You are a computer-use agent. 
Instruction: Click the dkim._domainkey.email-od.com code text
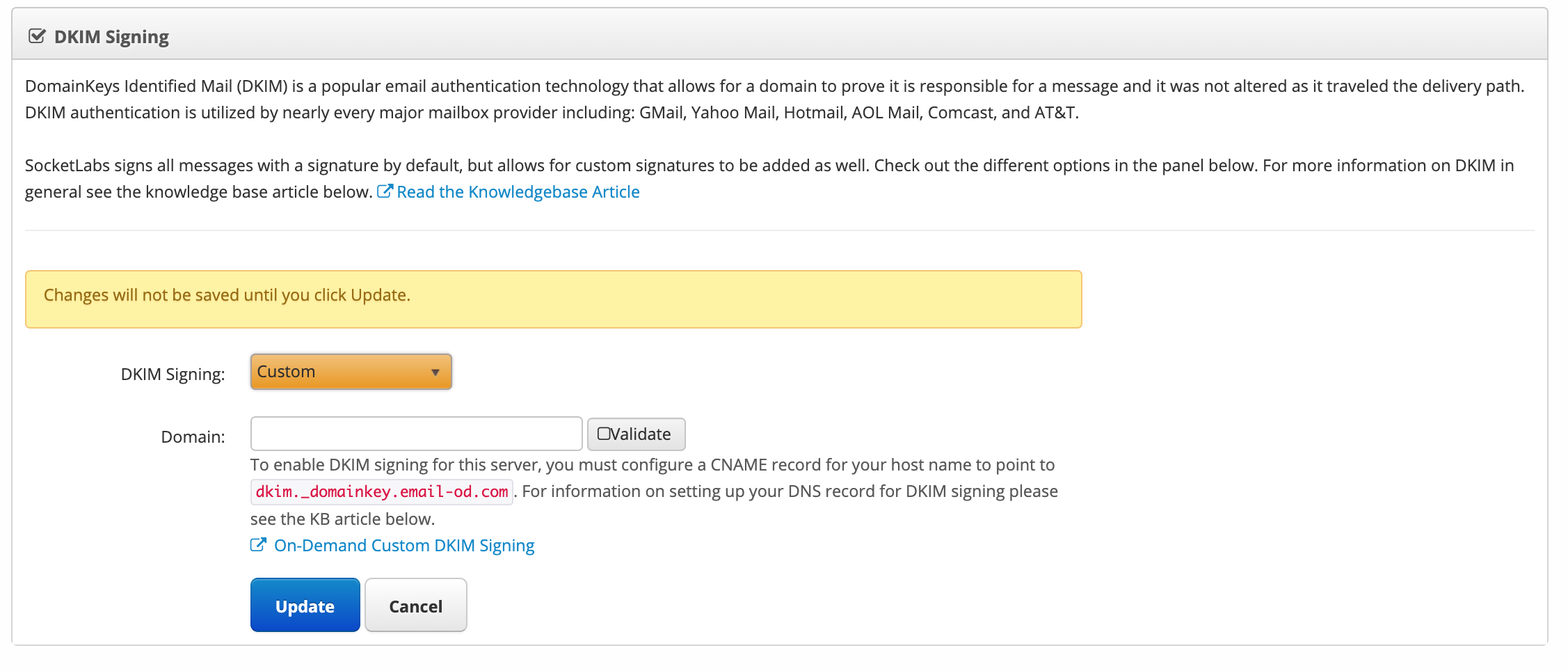(382, 491)
